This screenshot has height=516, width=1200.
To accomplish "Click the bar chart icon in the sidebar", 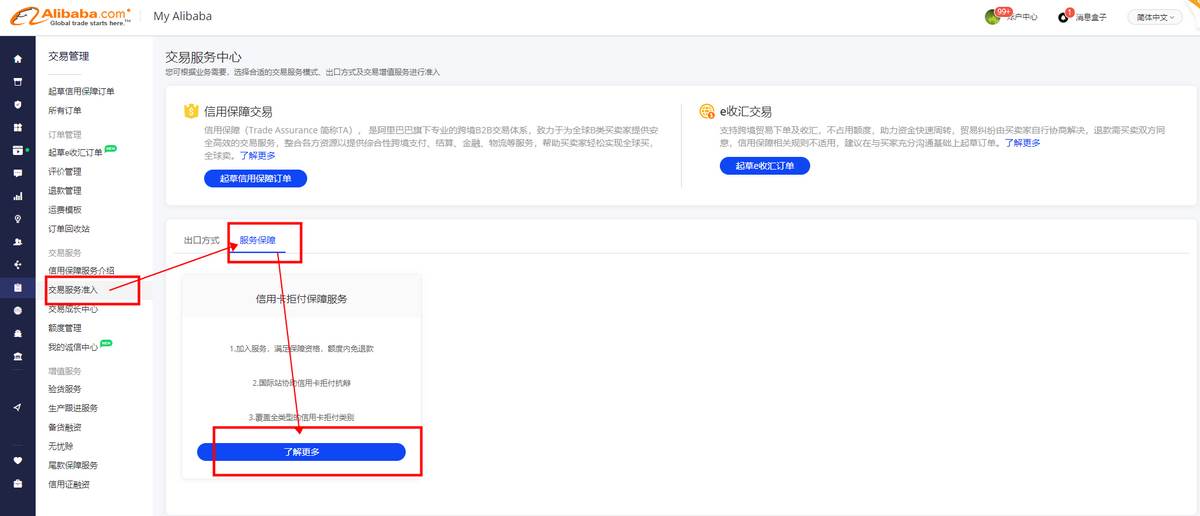I will coord(17,196).
